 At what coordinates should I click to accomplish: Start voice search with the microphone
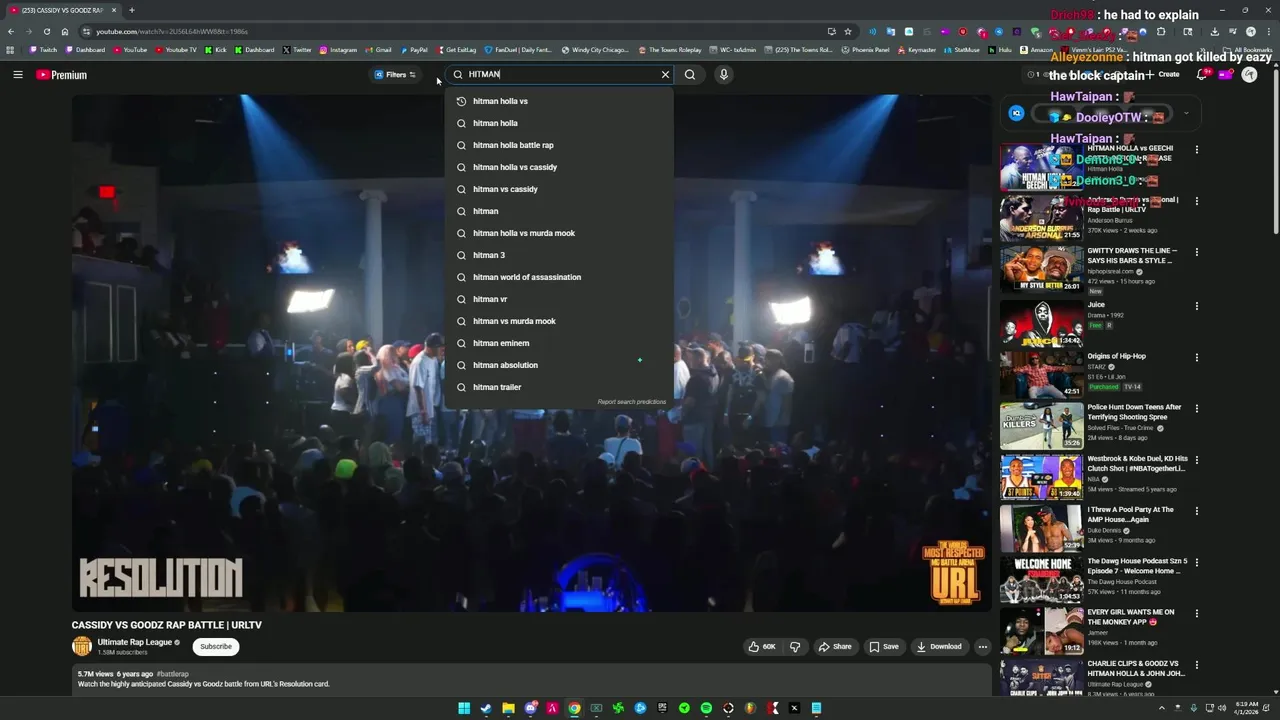tap(723, 74)
